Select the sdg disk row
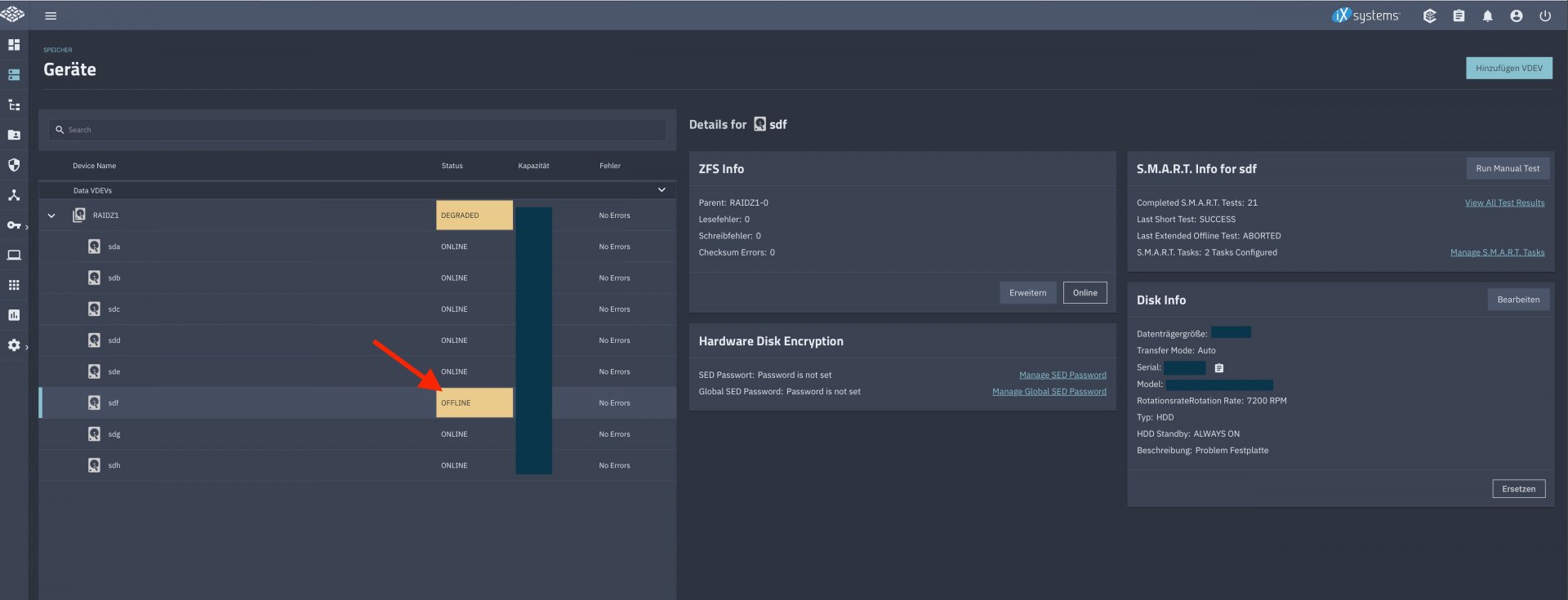This screenshot has height=600, width=1568. coord(358,434)
